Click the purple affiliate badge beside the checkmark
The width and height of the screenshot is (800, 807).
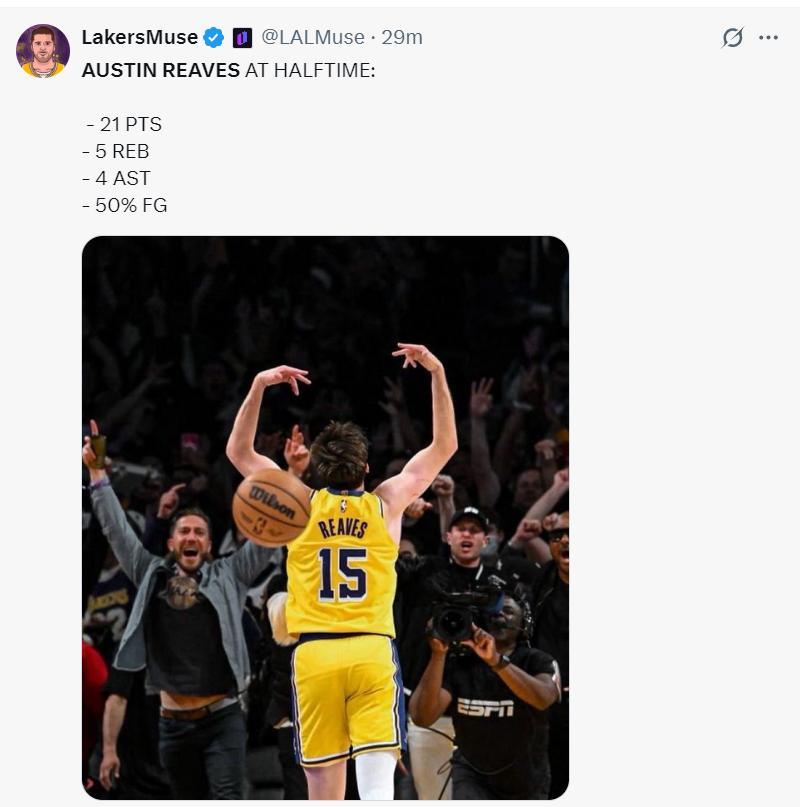click(x=242, y=38)
